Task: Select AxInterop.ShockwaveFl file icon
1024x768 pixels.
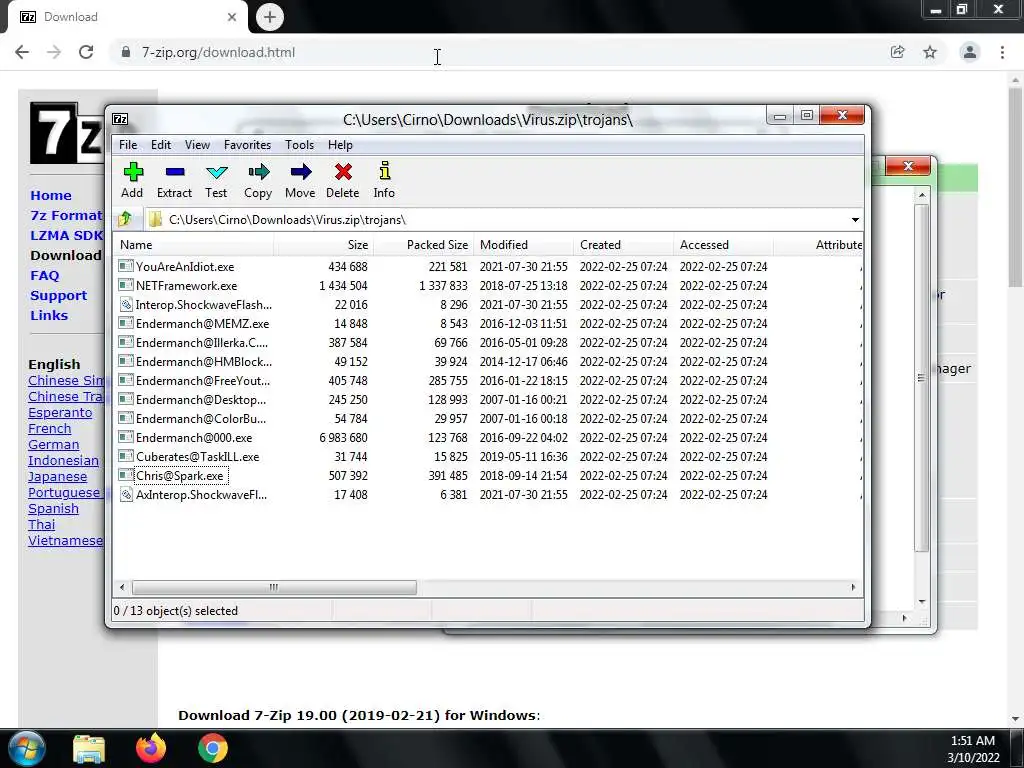Action: [x=126, y=494]
